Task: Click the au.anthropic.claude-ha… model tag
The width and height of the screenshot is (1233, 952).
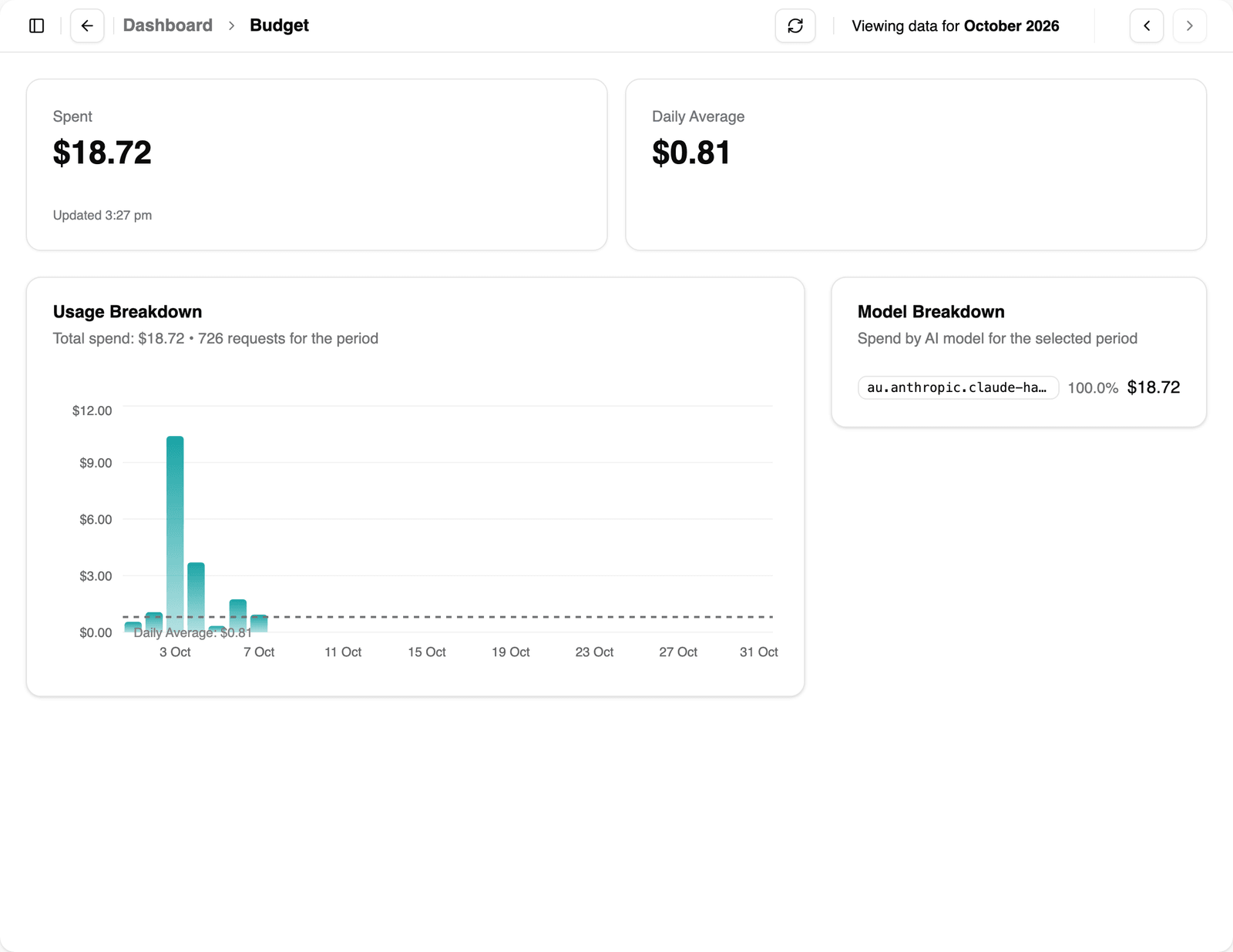Action: (958, 387)
